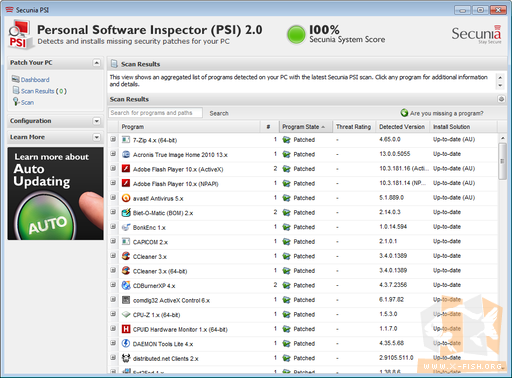Sort by Threat Rating column

(x=354, y=127)
